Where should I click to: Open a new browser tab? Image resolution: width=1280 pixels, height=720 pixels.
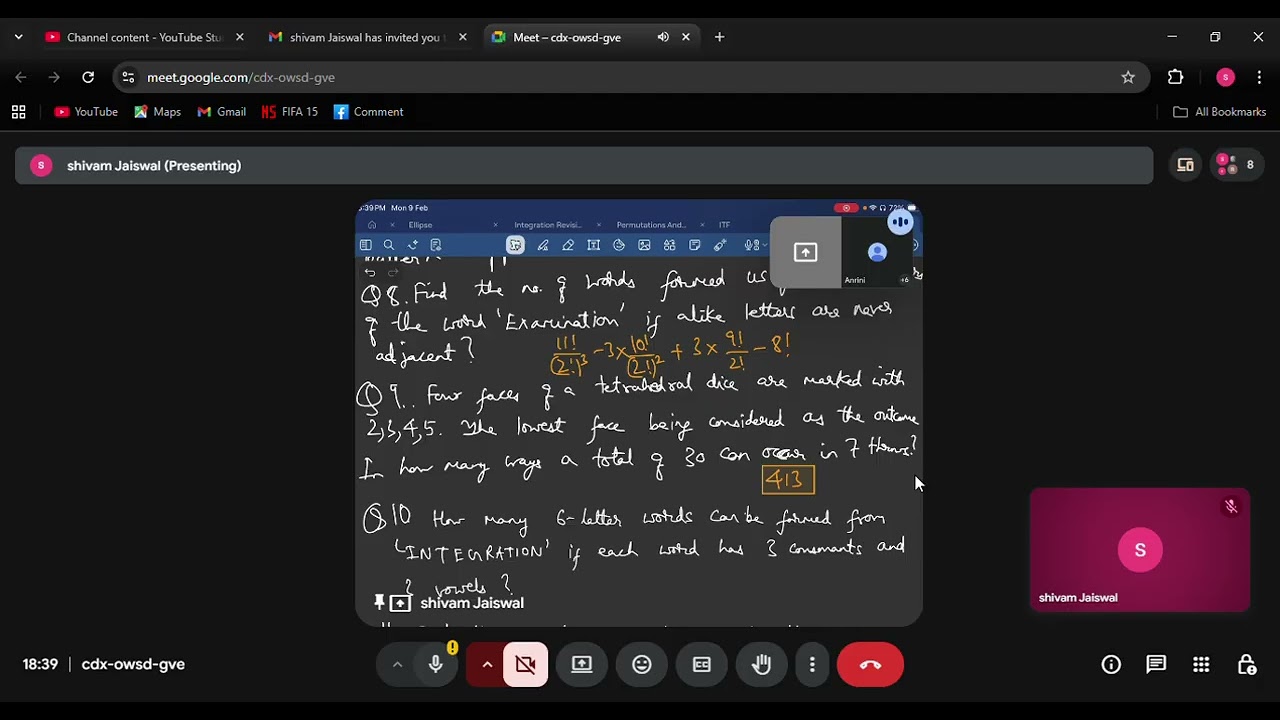(719, 37)
